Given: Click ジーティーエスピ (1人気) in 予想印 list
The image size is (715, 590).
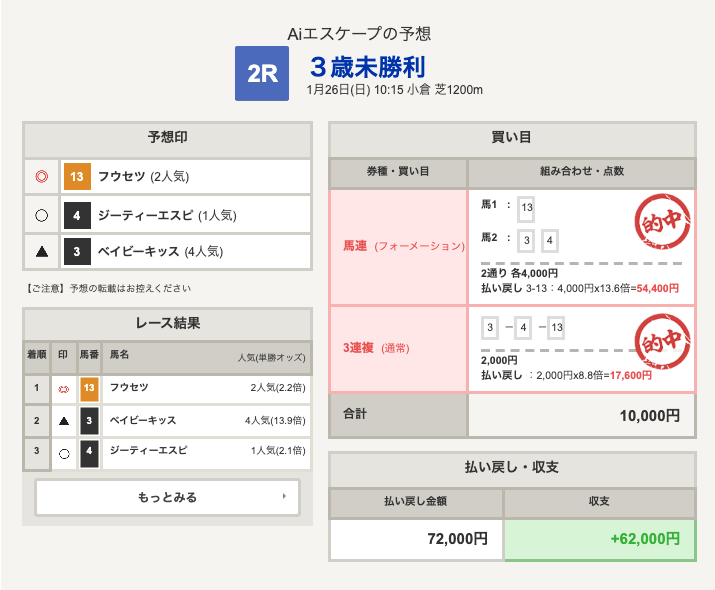Looking at the screenshot, I should pos(167,215).
